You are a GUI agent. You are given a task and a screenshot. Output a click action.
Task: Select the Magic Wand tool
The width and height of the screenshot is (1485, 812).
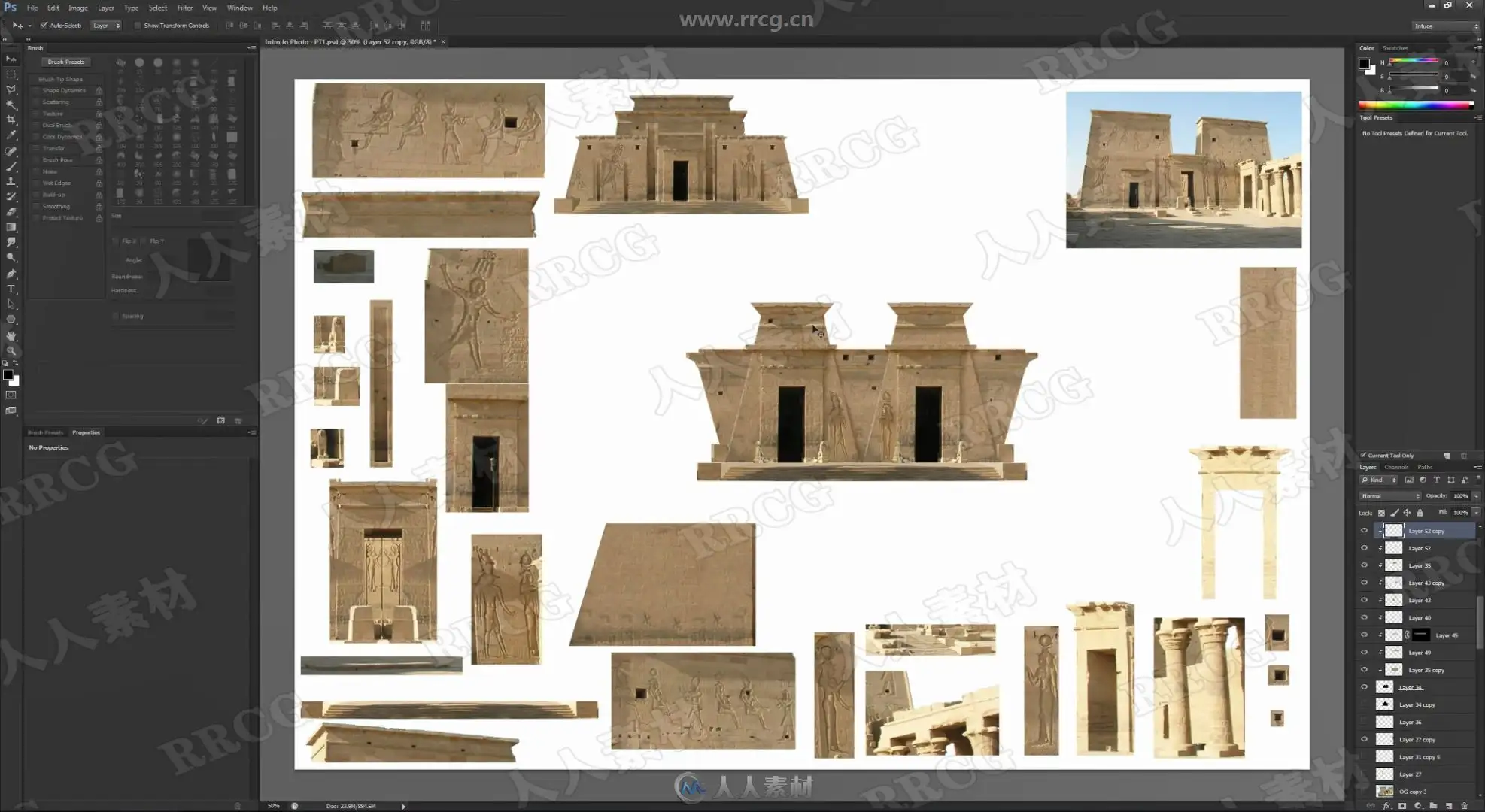point(11,105)
